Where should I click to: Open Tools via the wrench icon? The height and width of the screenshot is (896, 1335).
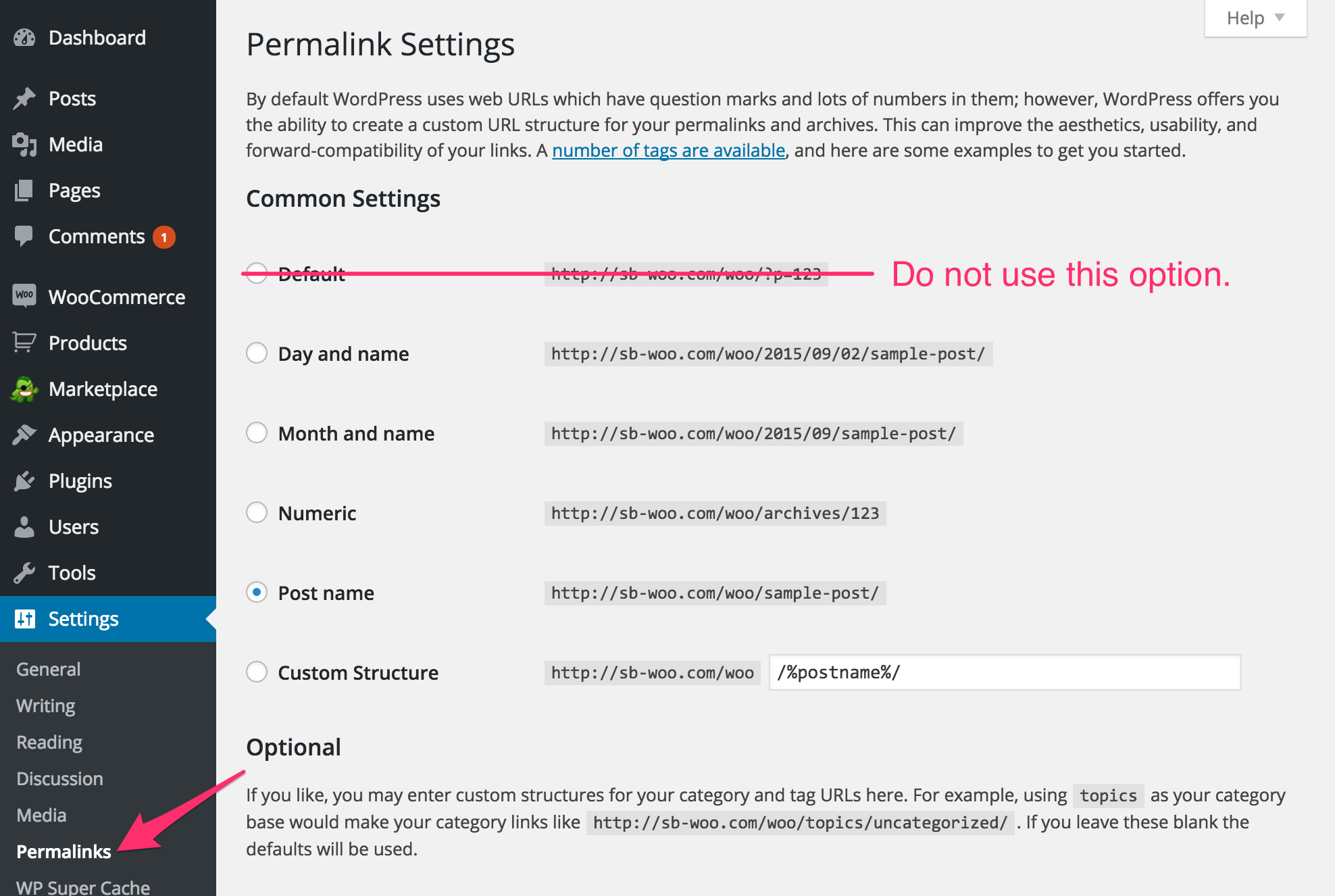click(x=24, y=573)
